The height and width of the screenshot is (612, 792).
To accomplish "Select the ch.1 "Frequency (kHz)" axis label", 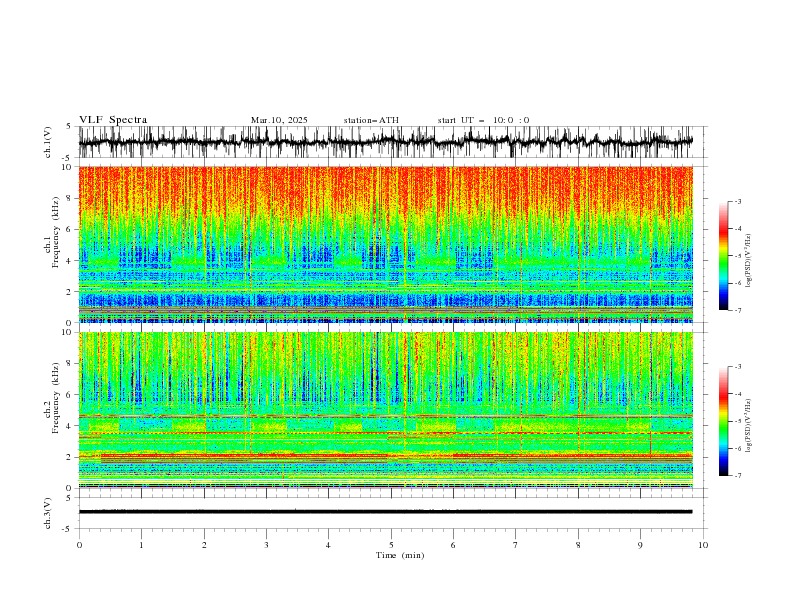I will (x=56, y=232).
